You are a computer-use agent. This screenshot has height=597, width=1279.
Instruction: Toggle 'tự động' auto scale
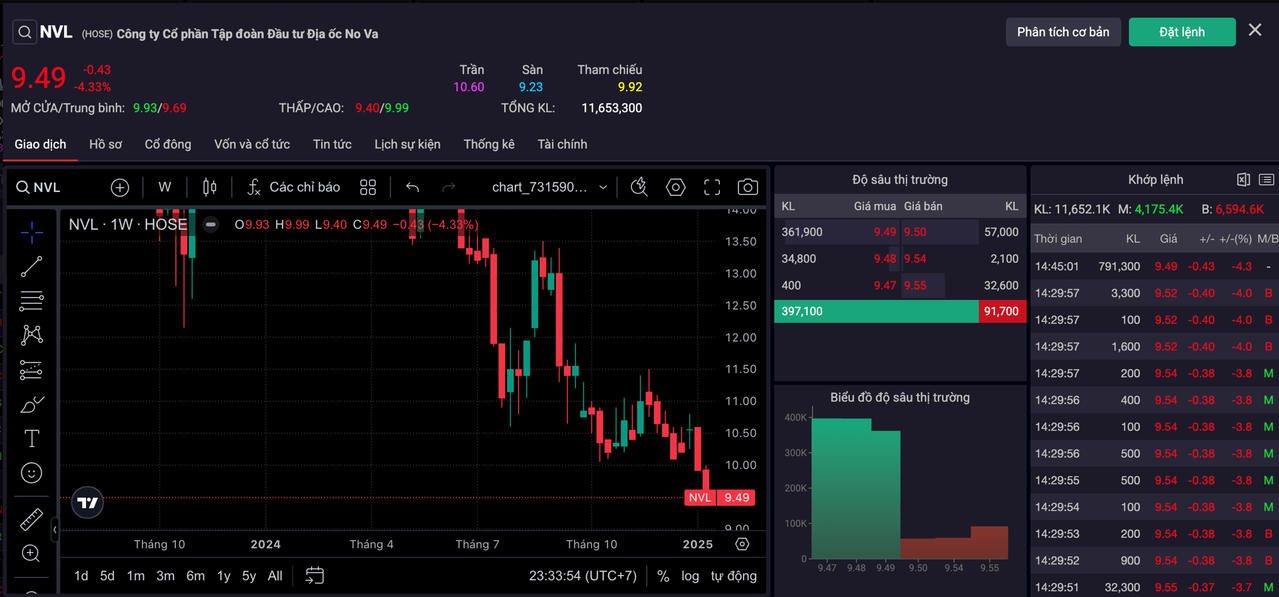[x=733, y=576]
